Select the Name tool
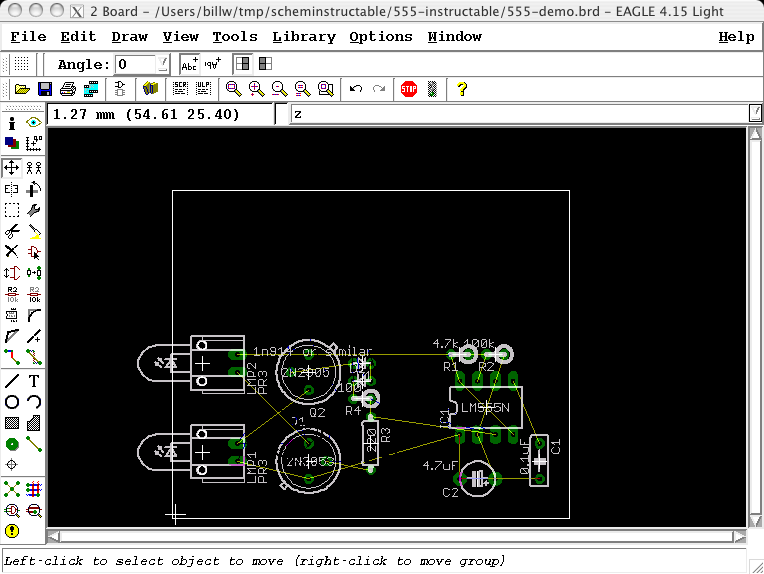This screenshot has height=574, width=764. point(12,294)
